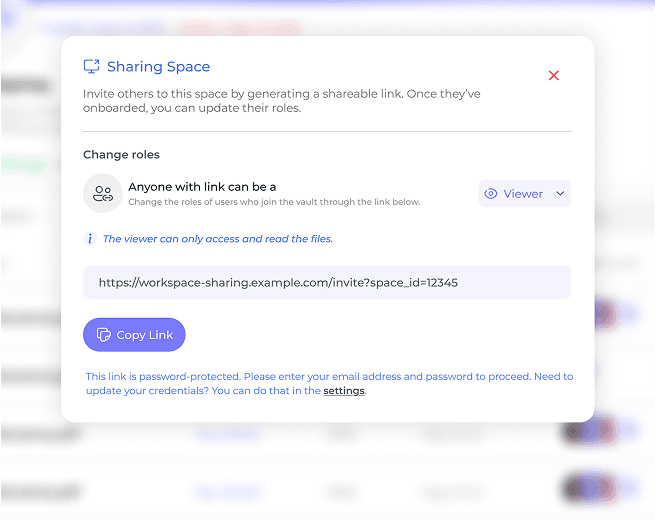The width and height of the screenshot is (655, 520).
Task: Click the "Change the roles of users" caption
Action: point(274,202)
